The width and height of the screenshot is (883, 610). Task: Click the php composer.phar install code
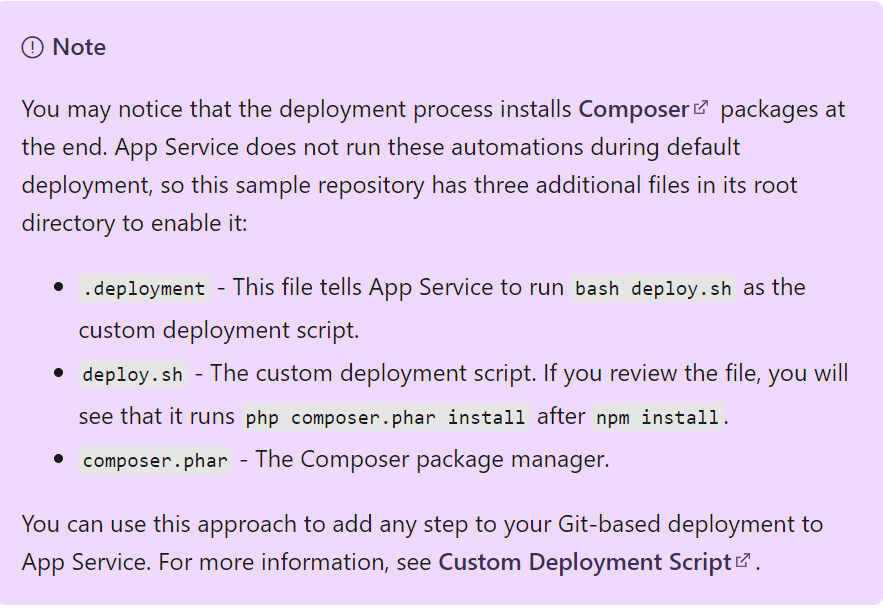click(386, 417)
